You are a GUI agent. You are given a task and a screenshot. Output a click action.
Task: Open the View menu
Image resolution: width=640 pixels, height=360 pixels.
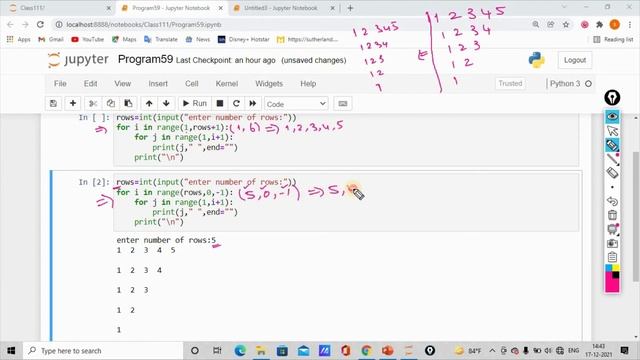[122, 84]
